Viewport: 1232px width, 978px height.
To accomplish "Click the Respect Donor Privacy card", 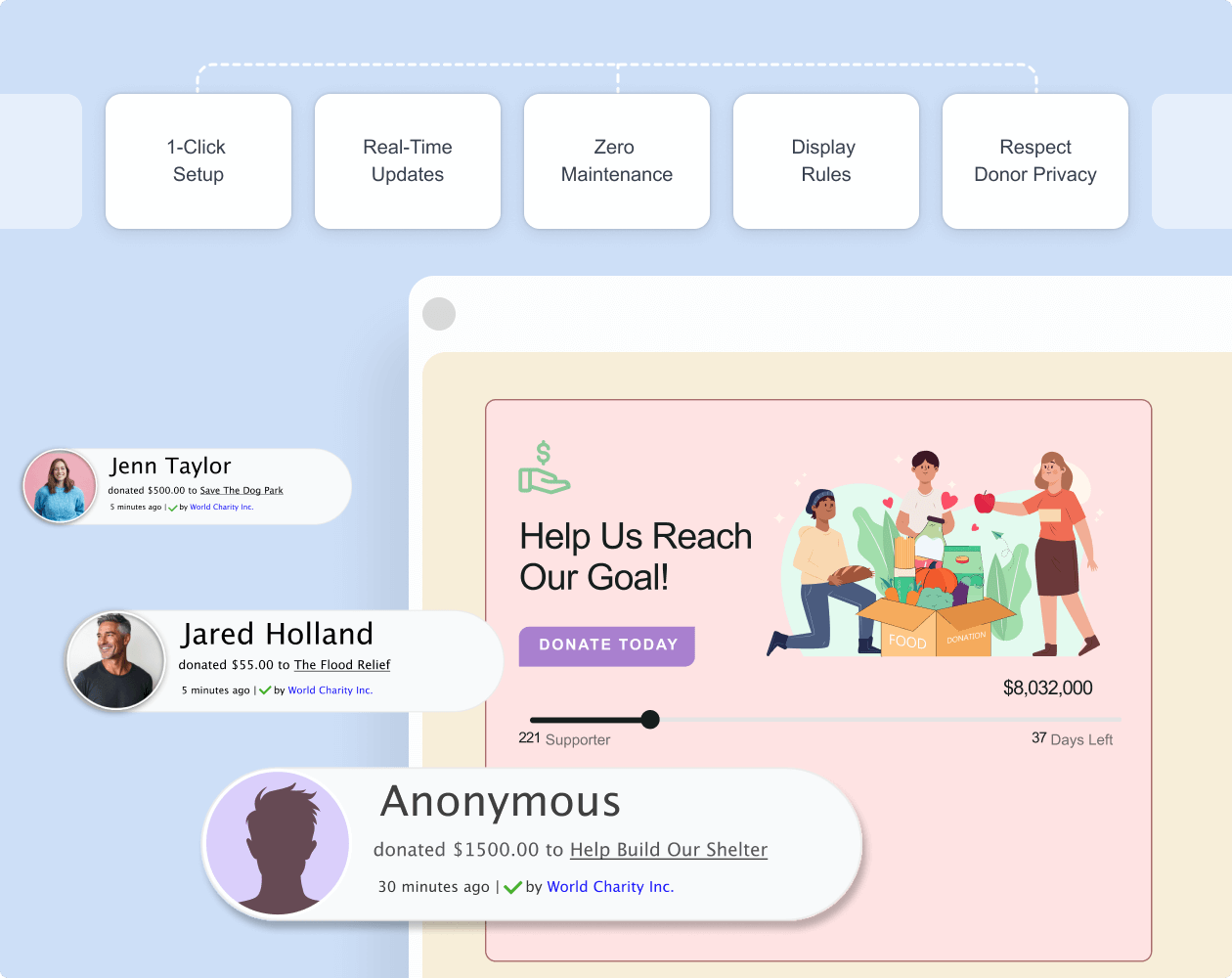I will click(1034, 160).
